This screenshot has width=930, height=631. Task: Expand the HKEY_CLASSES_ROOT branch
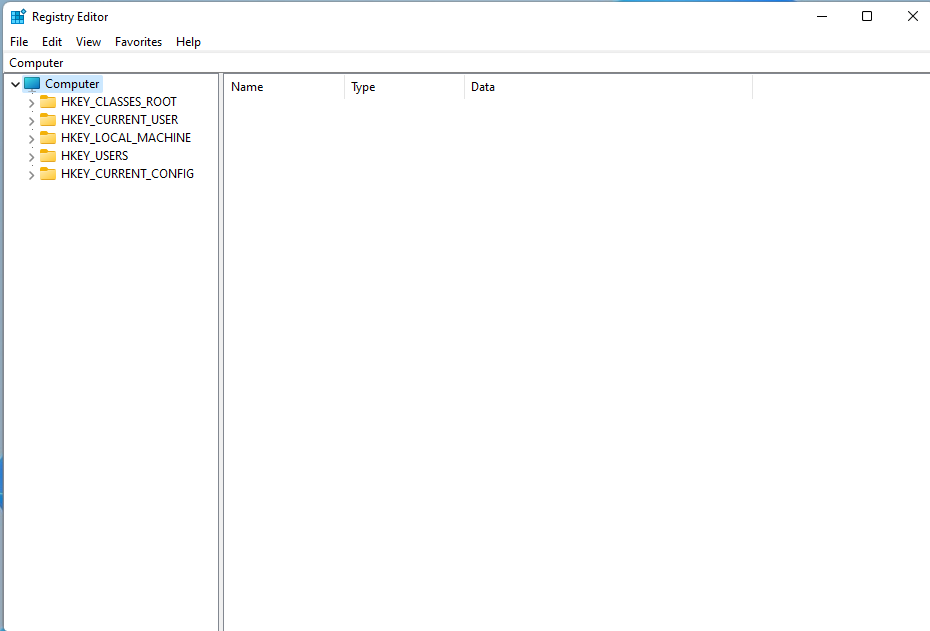click(31, 101)
